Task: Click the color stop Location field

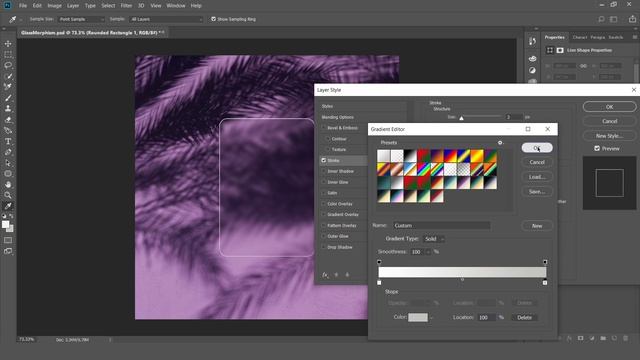Action: (x=487, y=318)
